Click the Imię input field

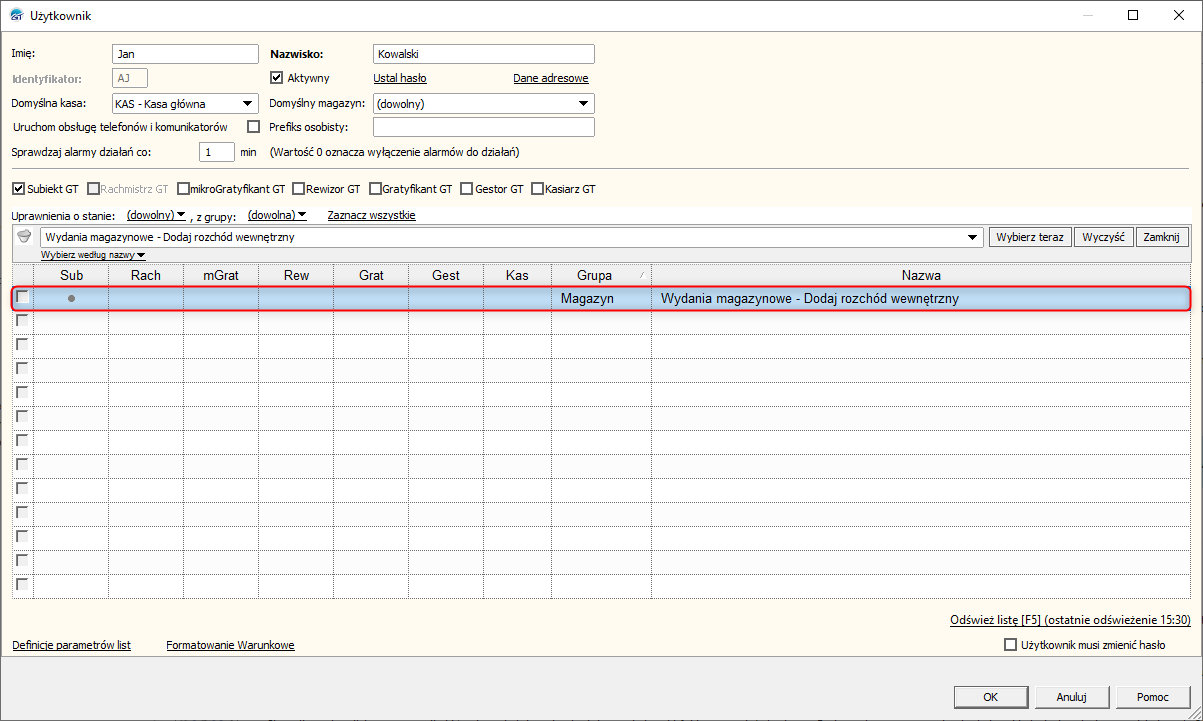[186, 54]
